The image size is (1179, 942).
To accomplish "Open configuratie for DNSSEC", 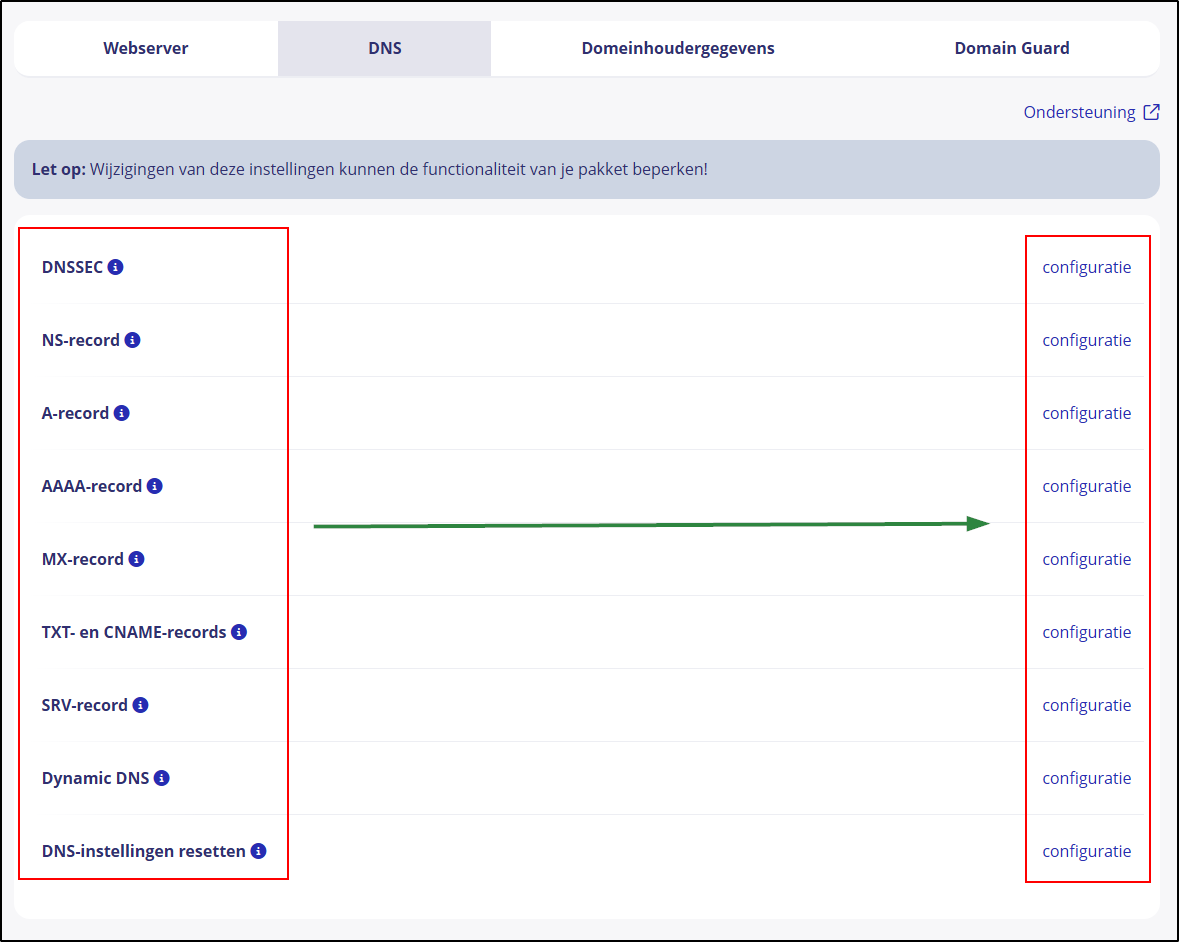I will [x=1086, y=267].
